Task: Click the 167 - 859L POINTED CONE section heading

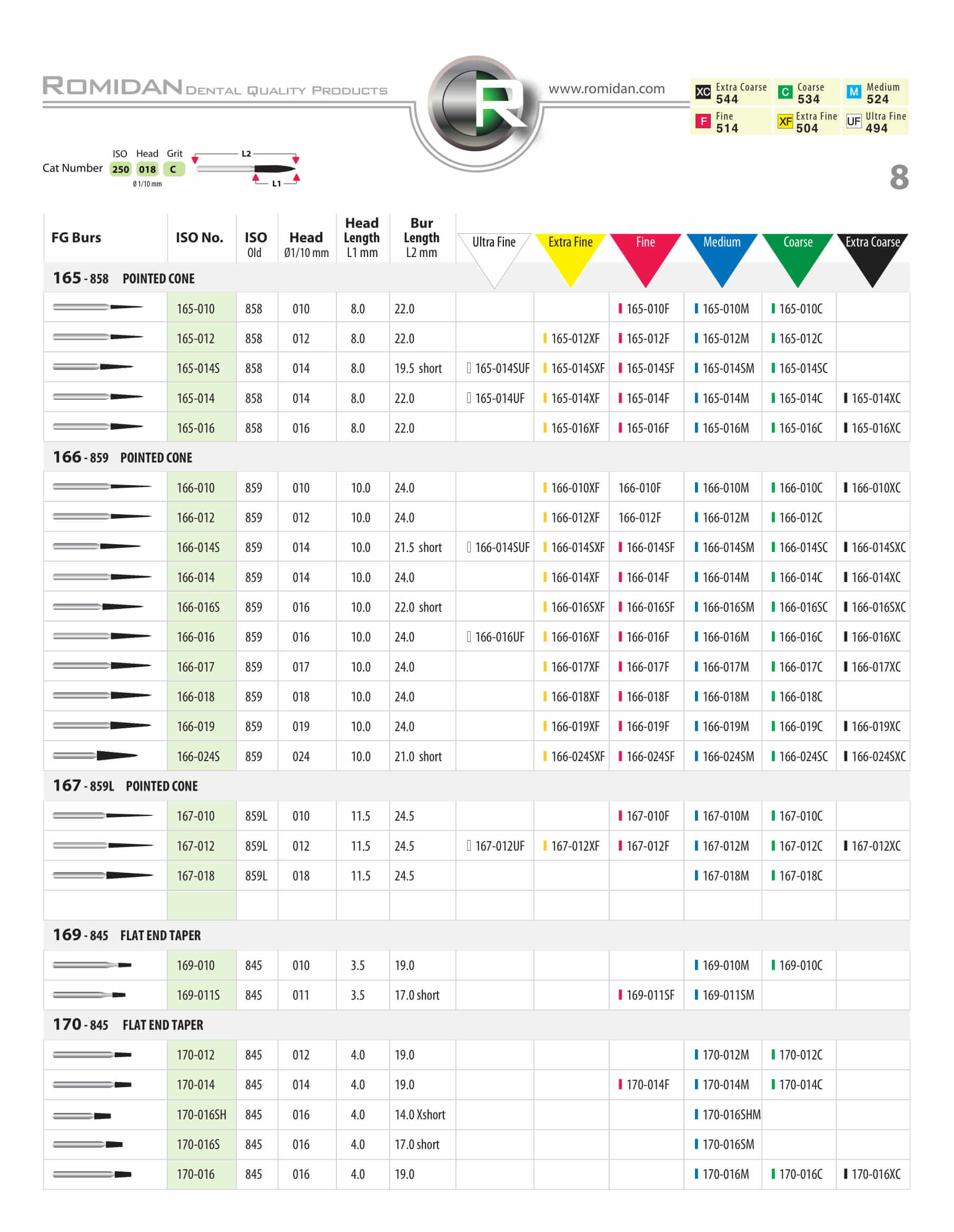Action: tap(125, 785)
